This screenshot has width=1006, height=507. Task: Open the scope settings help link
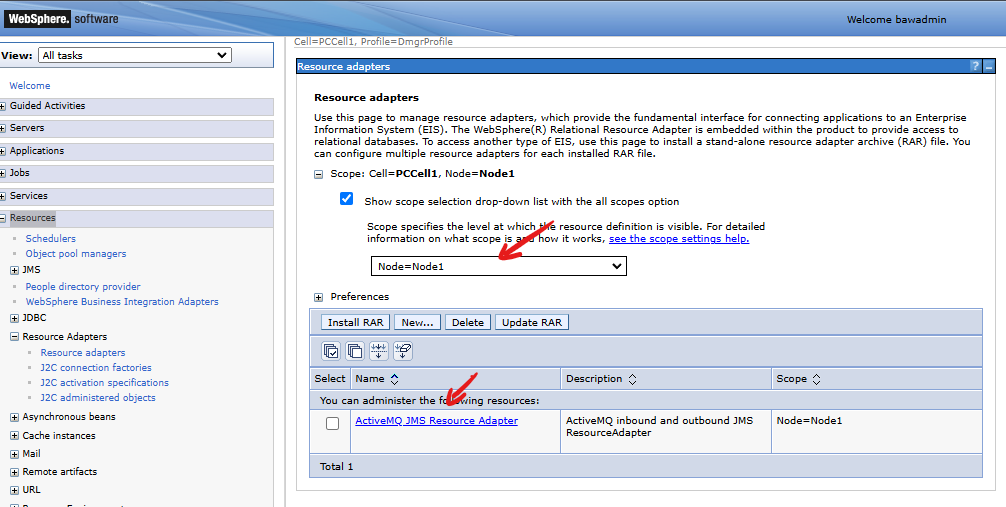[x=679, y=239]
